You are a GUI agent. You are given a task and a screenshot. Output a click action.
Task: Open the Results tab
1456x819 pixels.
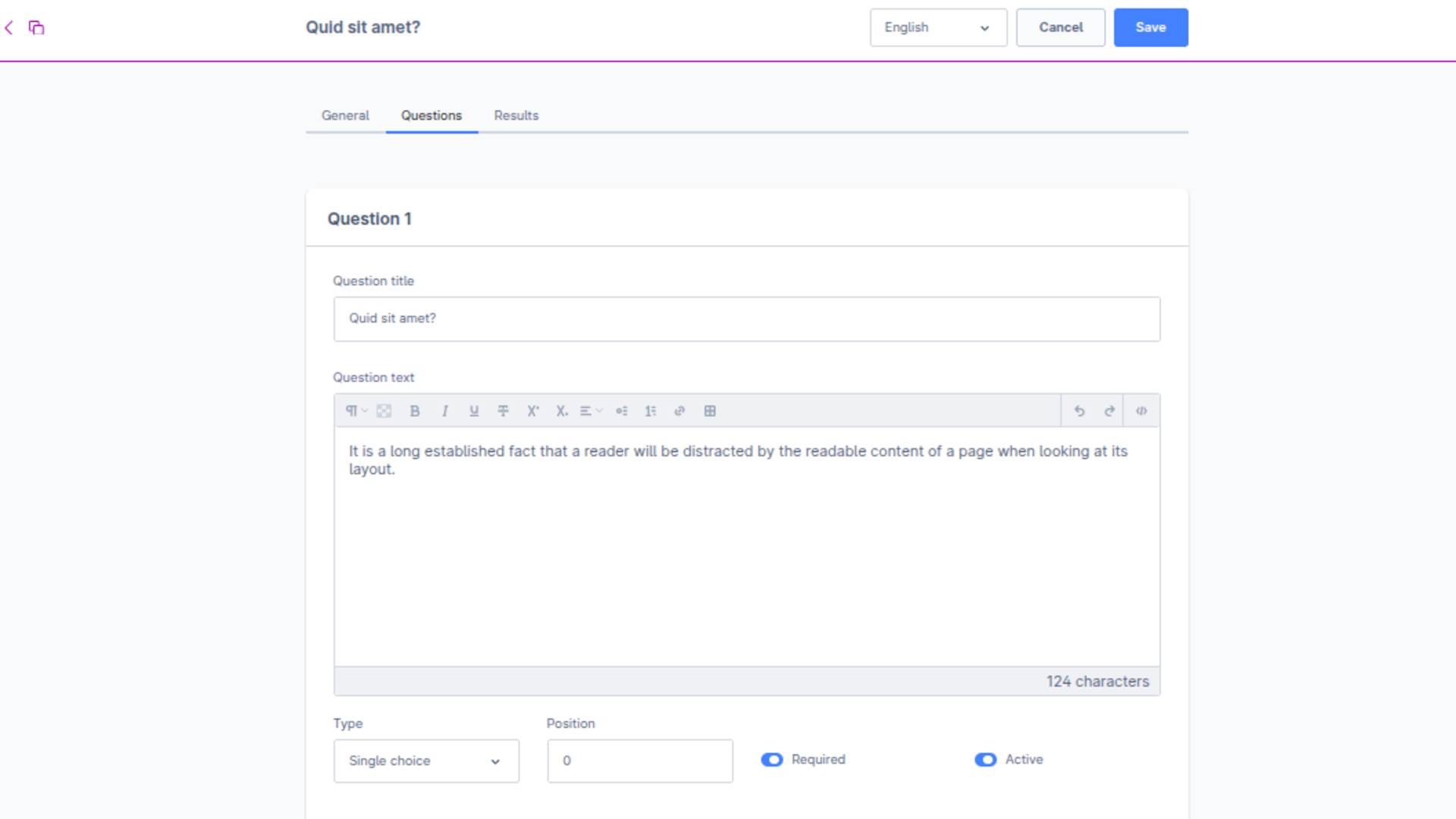pos(516,115)
